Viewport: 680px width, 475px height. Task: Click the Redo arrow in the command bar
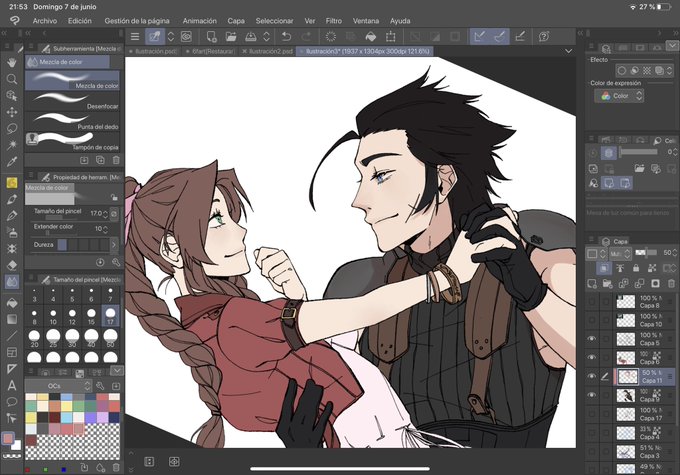306,36
